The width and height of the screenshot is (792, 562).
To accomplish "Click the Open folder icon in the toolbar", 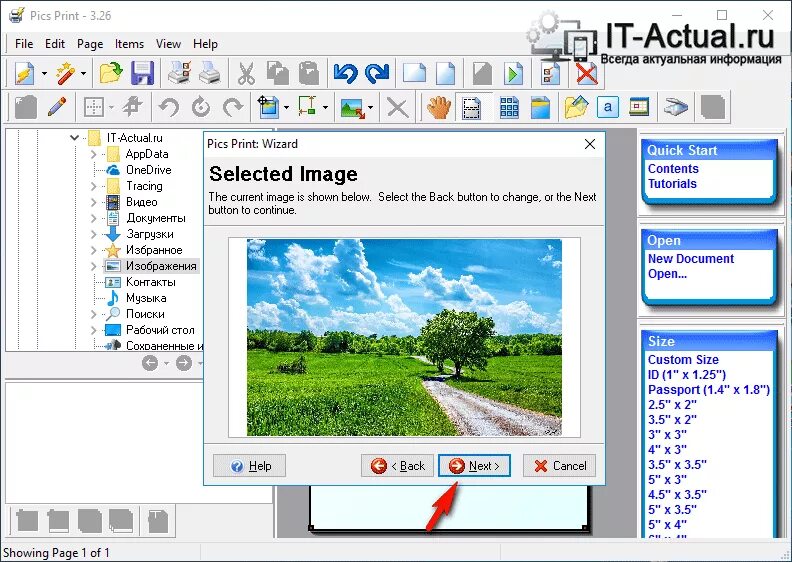I will point(111,74).
